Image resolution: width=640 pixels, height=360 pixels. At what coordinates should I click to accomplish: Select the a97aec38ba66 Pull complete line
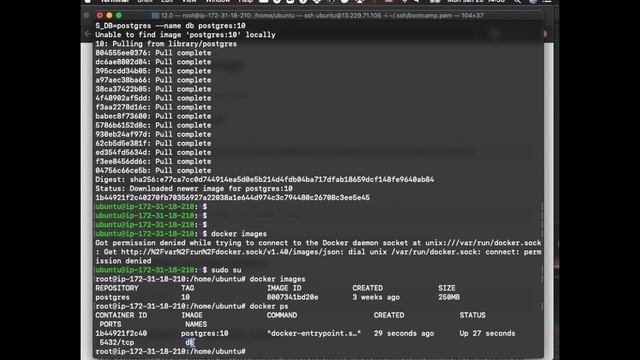tap(153, 80)
